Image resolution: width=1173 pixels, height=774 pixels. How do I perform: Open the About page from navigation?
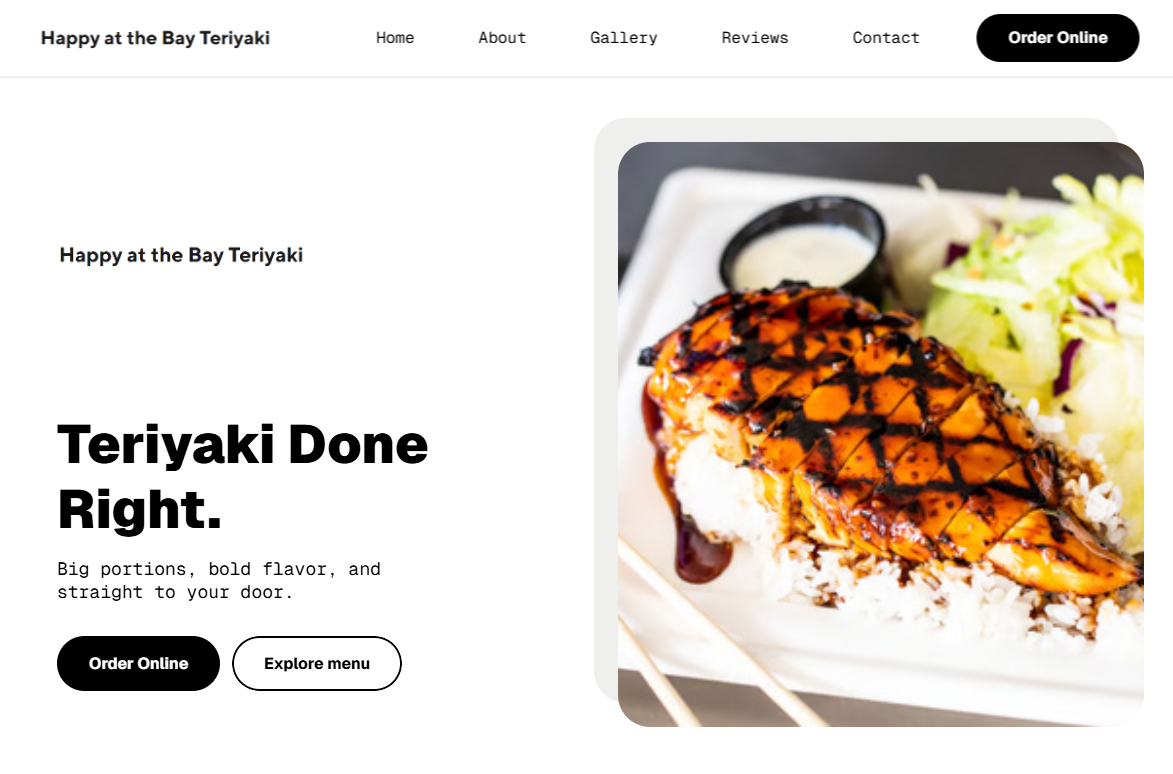[x=502, y=38]
